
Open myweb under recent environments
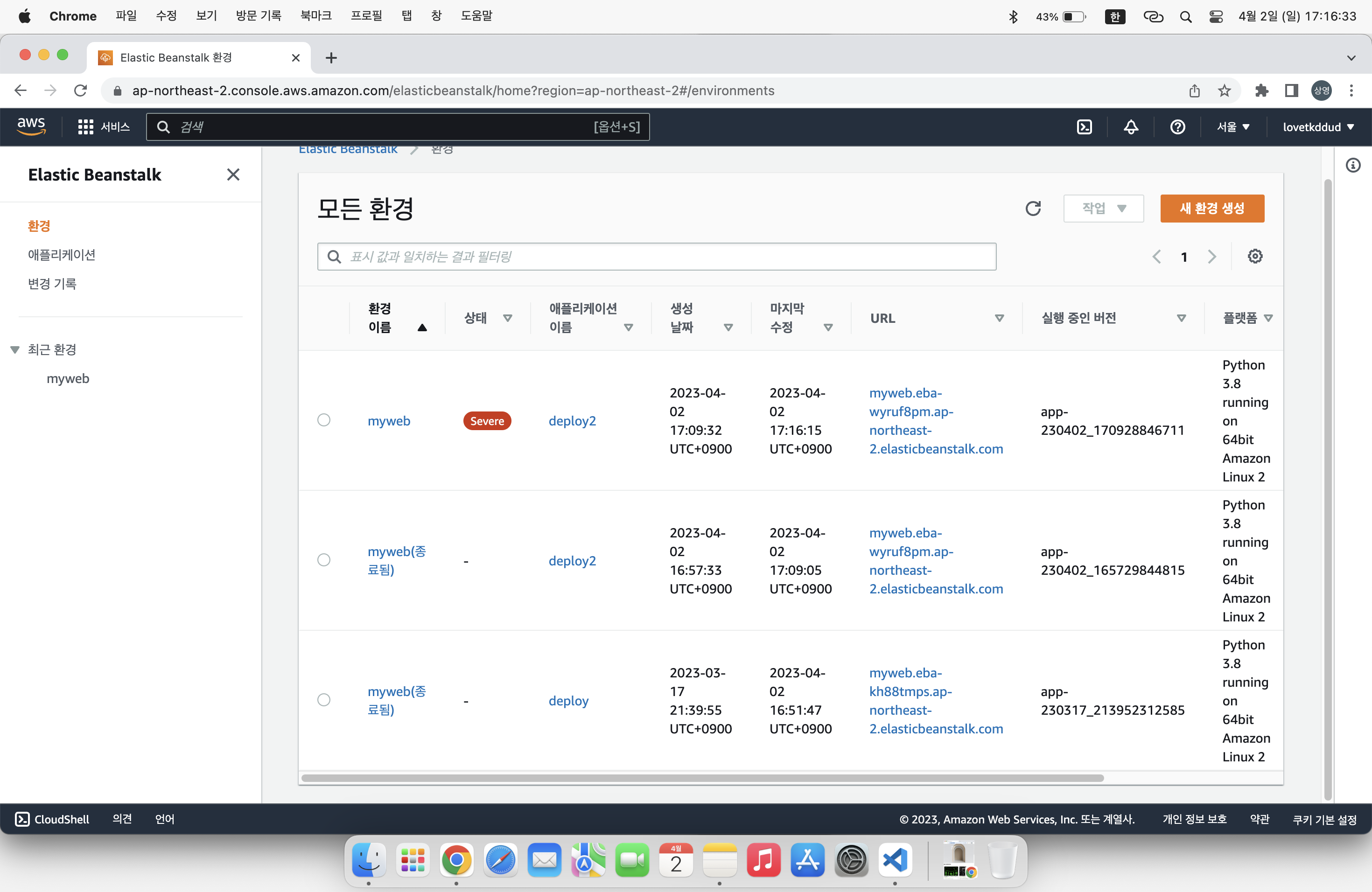(x=68, y=378)
